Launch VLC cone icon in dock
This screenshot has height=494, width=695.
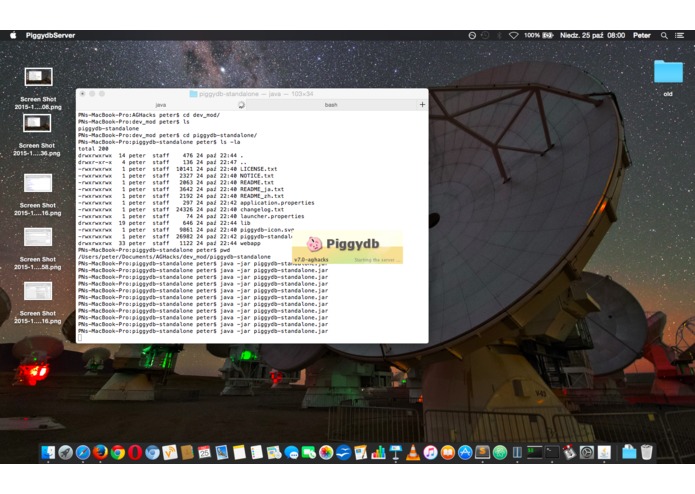[x=413, y=453]
